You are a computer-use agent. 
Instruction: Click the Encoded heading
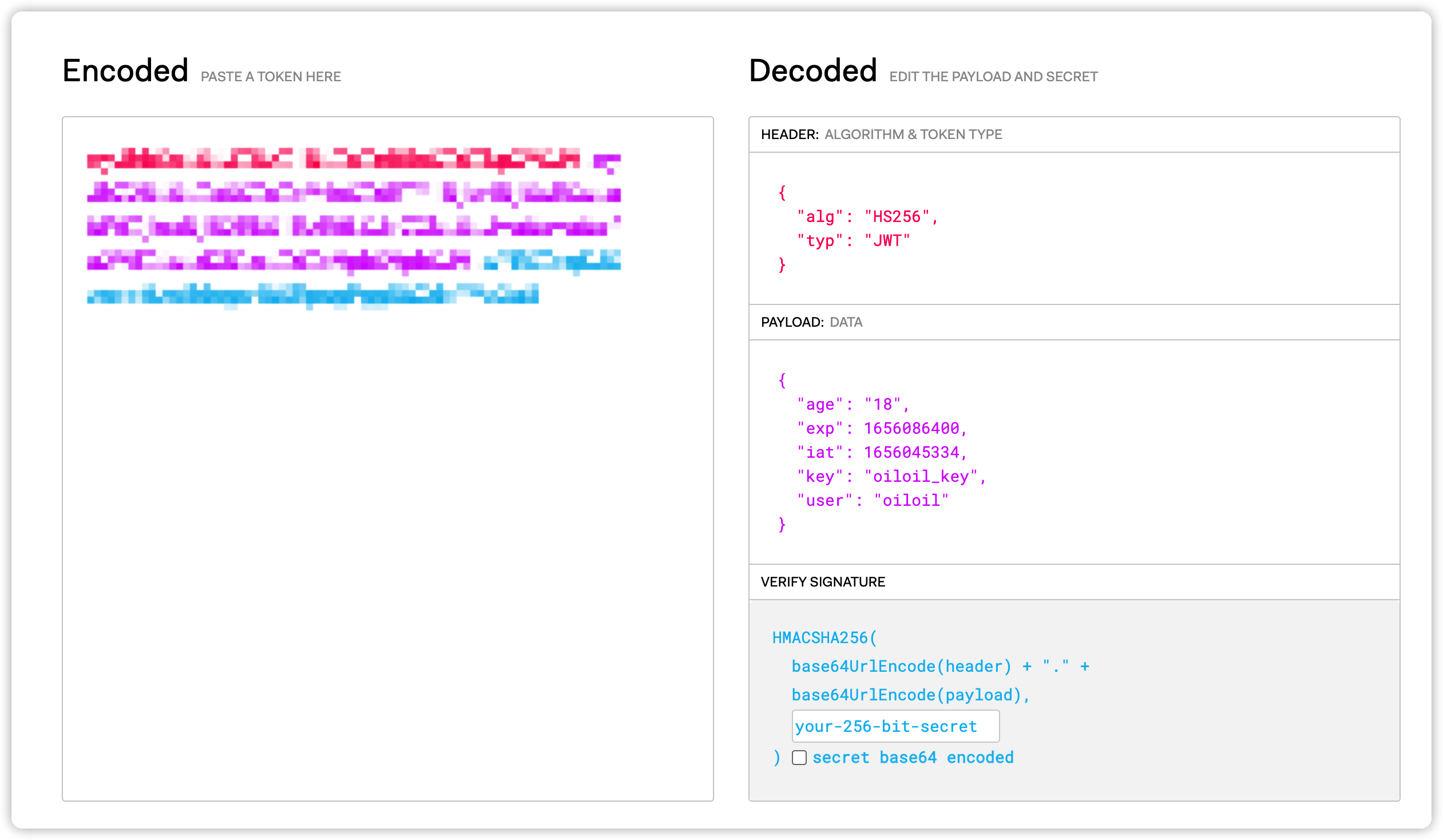(125, 71)
